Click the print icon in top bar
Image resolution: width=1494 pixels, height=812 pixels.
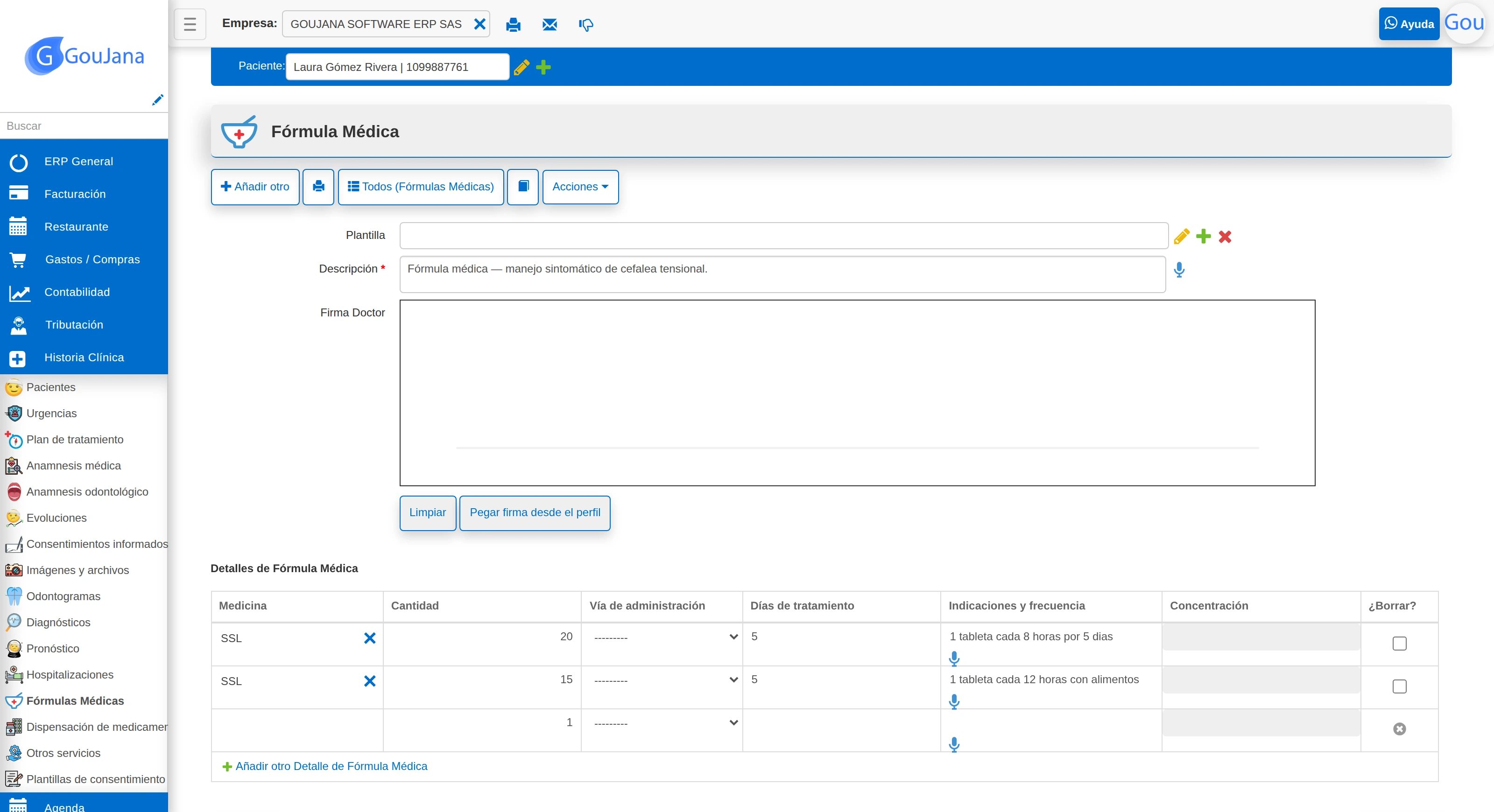point(513,24)
